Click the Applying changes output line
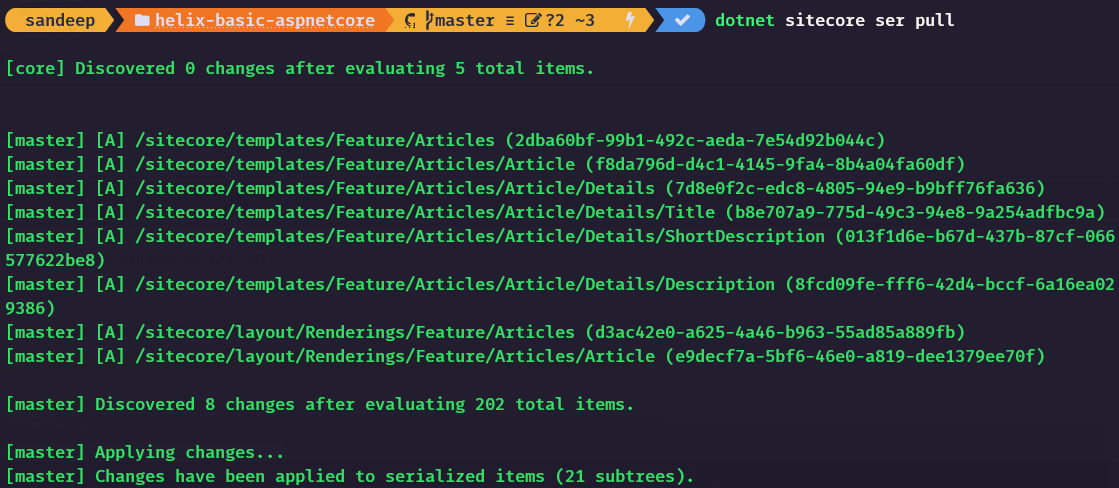 (x=145, y=452)
